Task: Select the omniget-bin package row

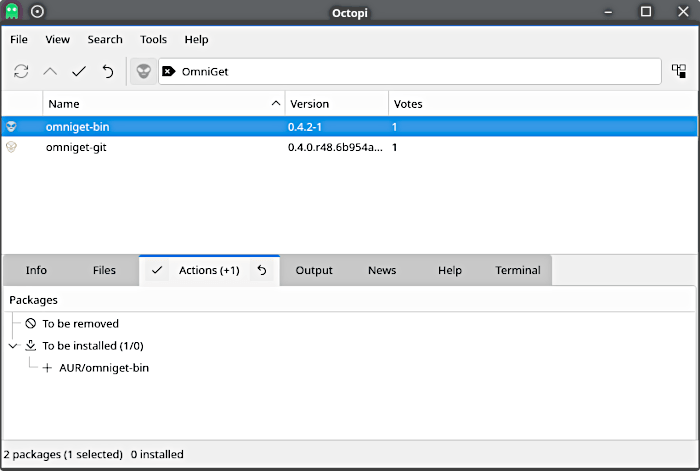Action: (349, 127)
